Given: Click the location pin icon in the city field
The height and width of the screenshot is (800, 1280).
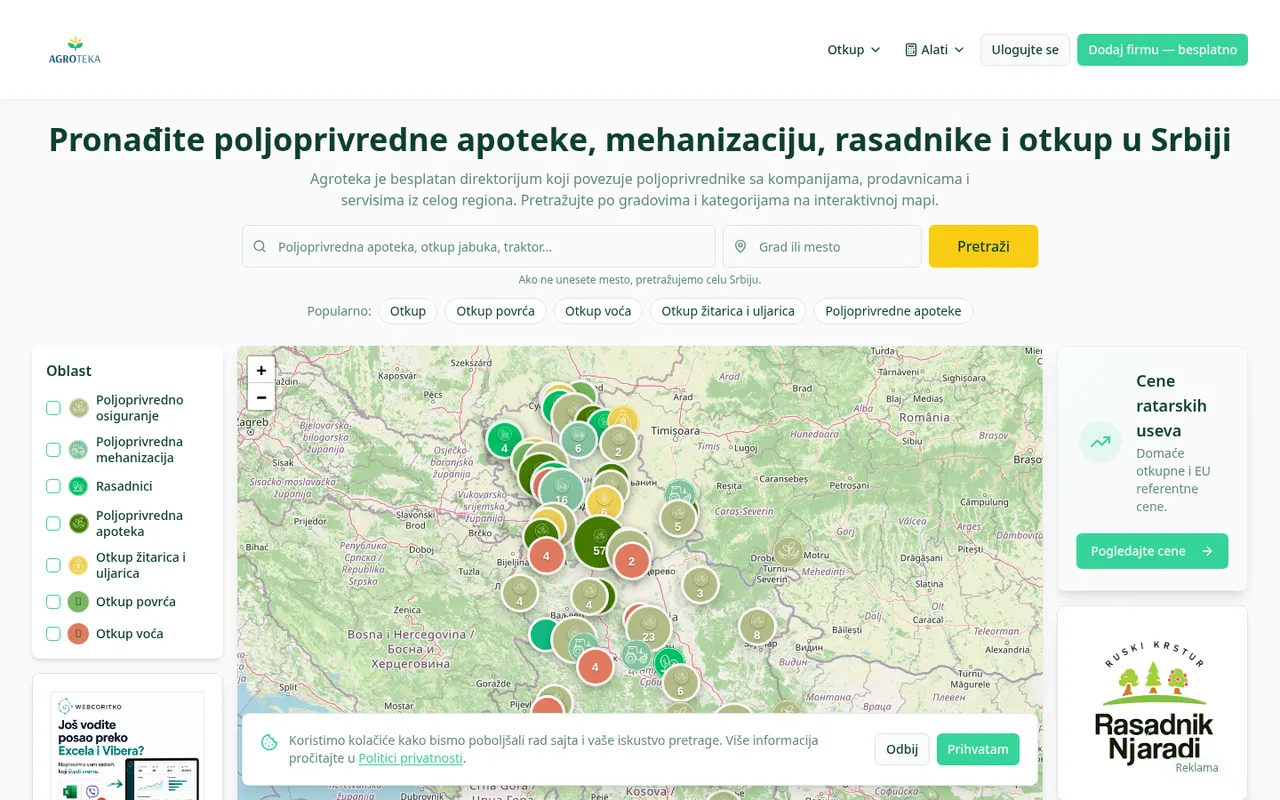Looking at the screenshot, I should (x=741, y=246).
